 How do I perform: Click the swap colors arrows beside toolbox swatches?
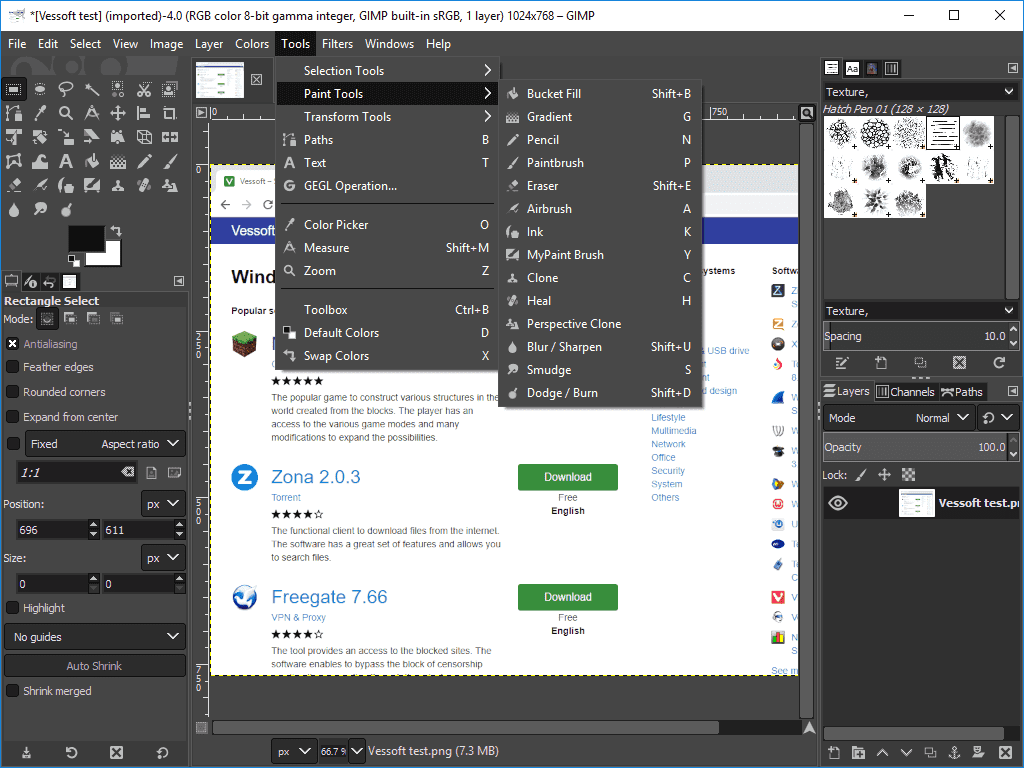(x=116, y=231)
